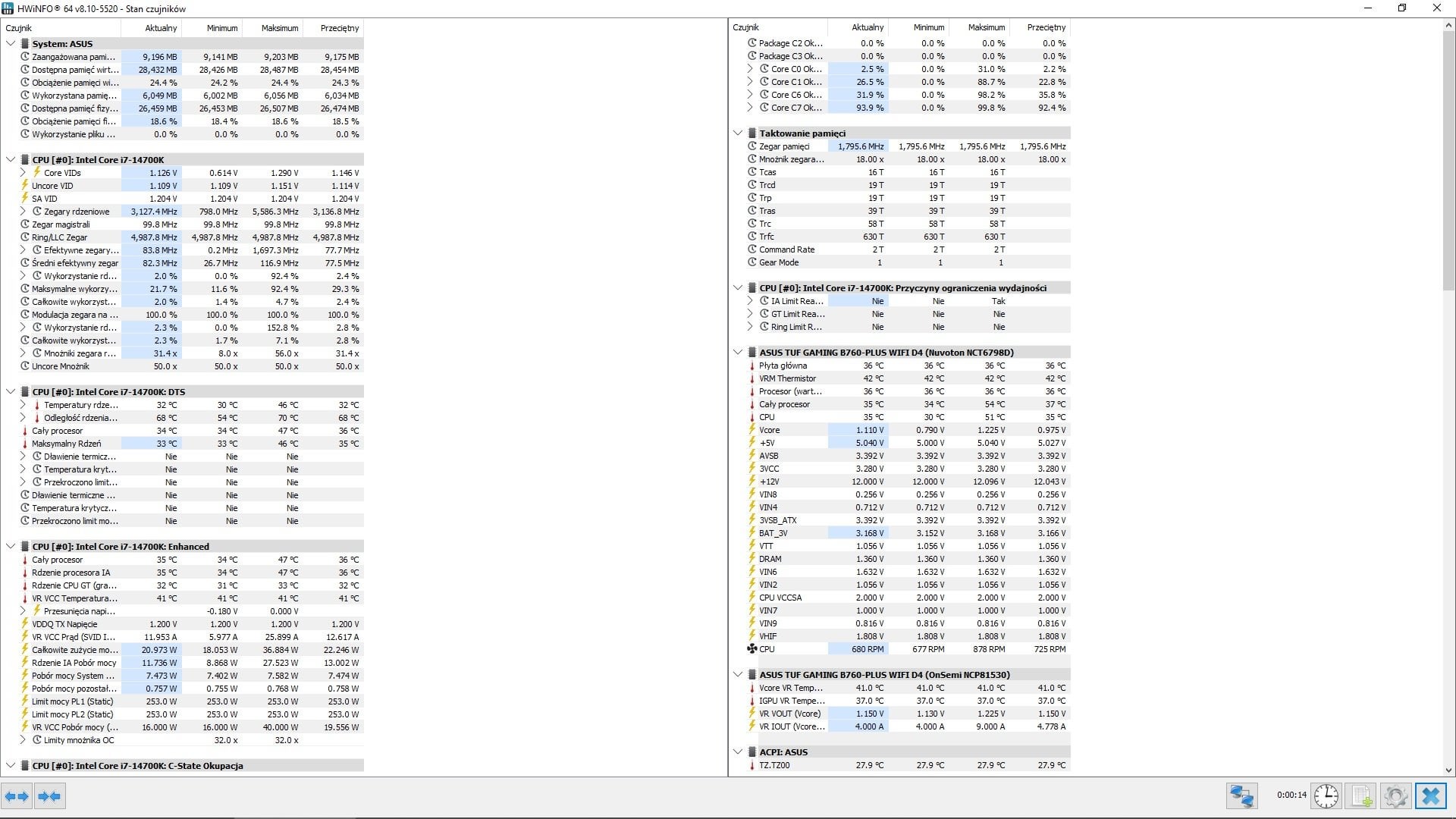Click the lightning icon beside DRAM

coord(752,559)
